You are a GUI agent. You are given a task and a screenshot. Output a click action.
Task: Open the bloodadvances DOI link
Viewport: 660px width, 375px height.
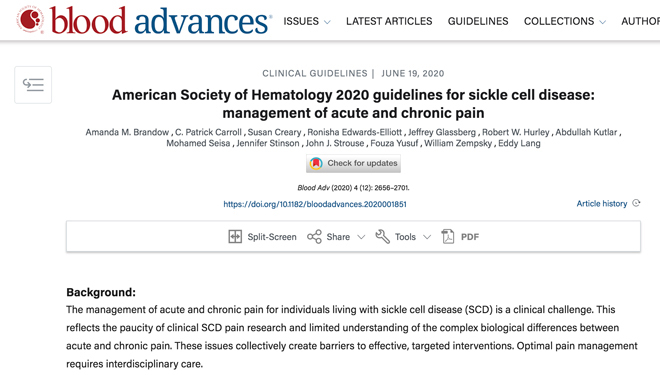(315, 204)
